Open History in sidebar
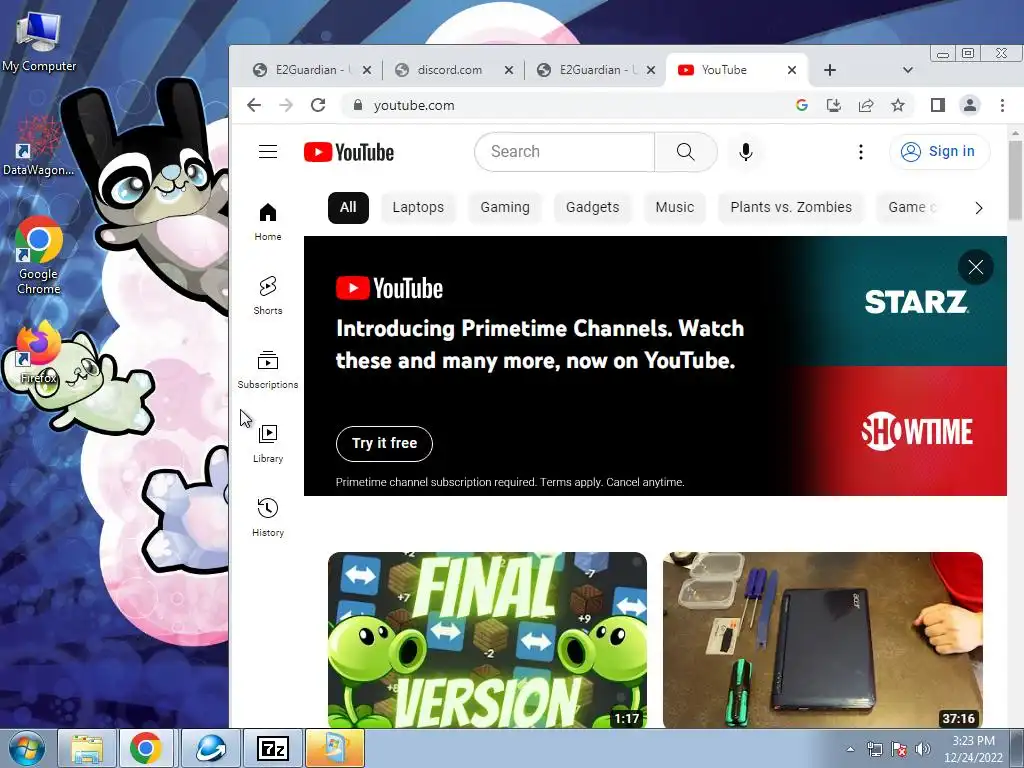 tap(268, 518)
